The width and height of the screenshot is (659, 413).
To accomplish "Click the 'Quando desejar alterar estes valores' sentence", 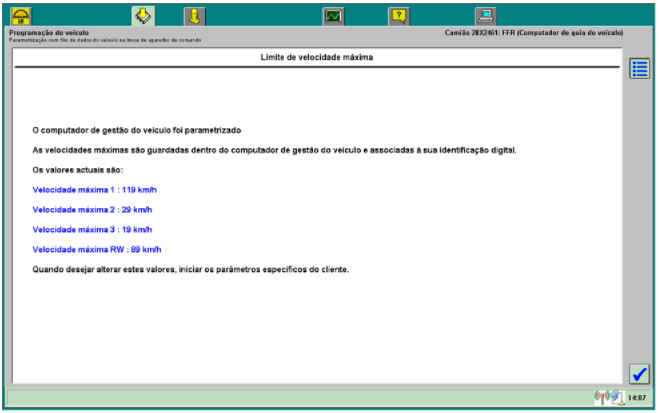I will 190,270.
